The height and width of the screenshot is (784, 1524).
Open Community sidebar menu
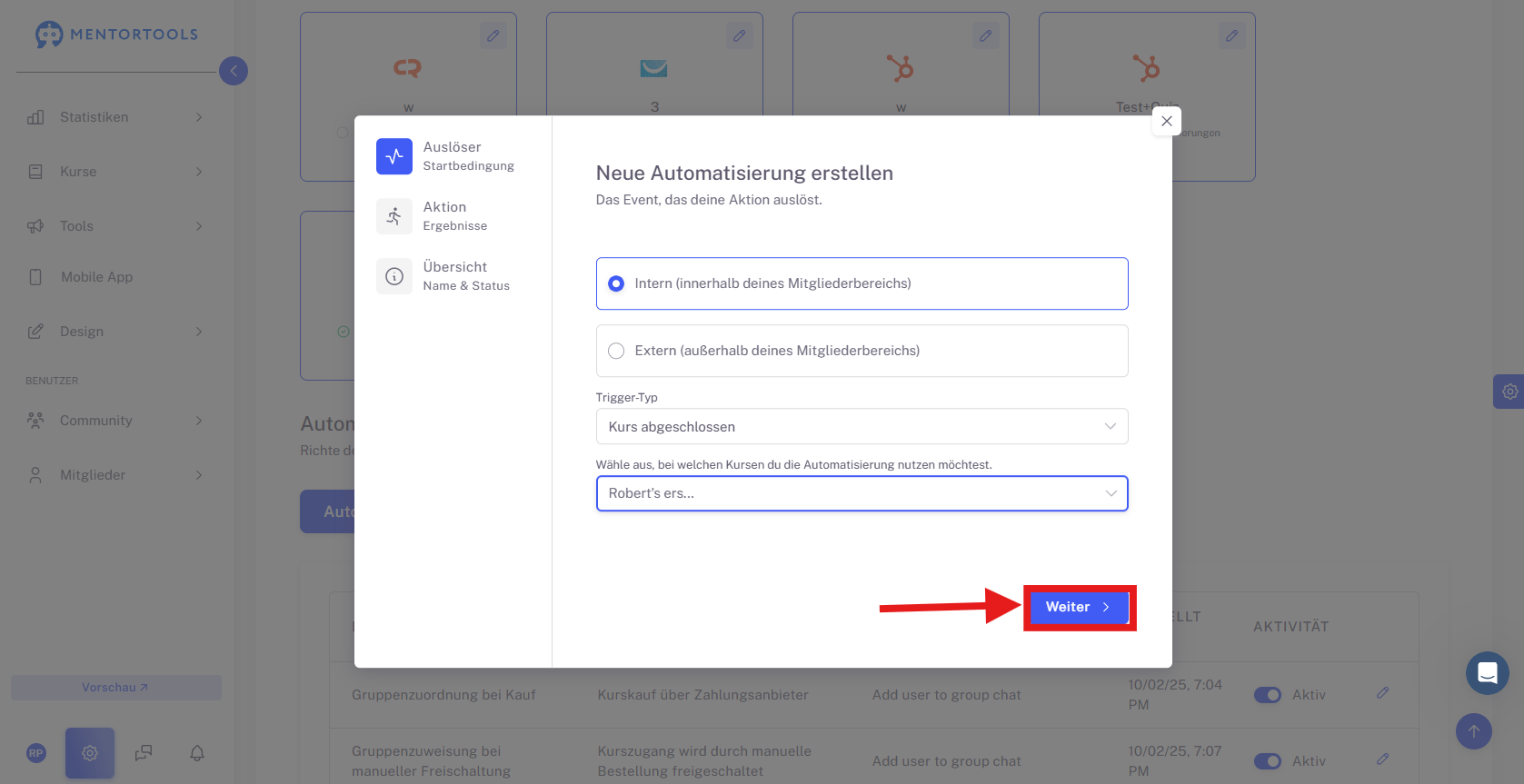(x=115, y=421)
